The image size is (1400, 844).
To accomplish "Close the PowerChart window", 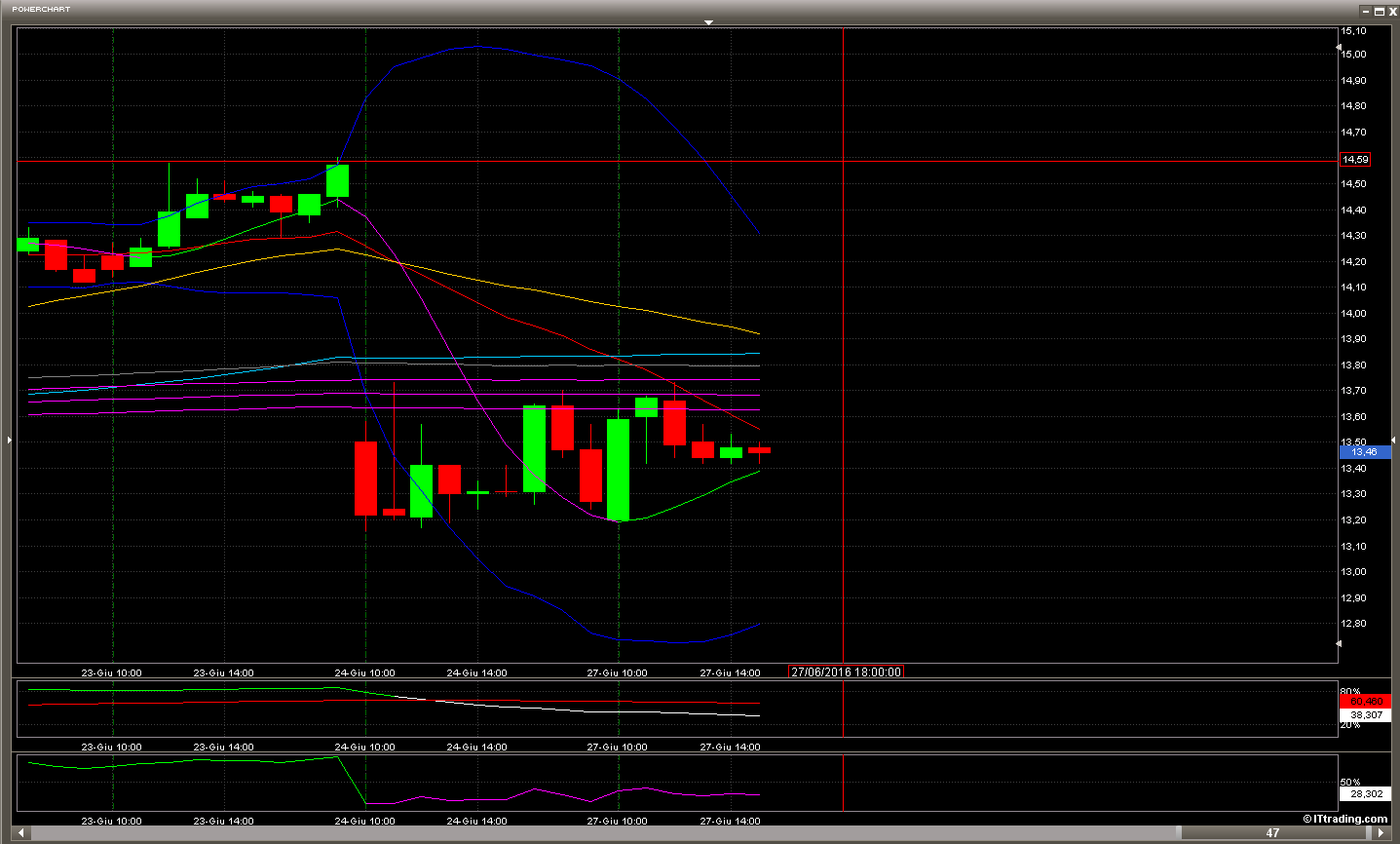I will (1392, 12).
